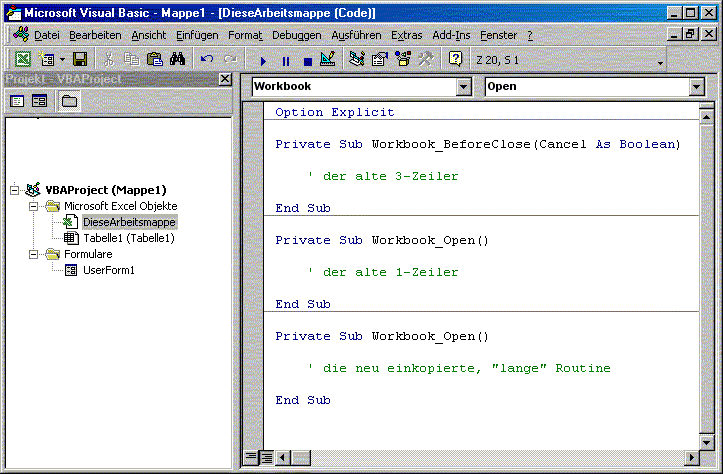The width and height of the screenshot is (723, 474).
Task: Click horizontal scroll left arrow
Action: [283, 457]
